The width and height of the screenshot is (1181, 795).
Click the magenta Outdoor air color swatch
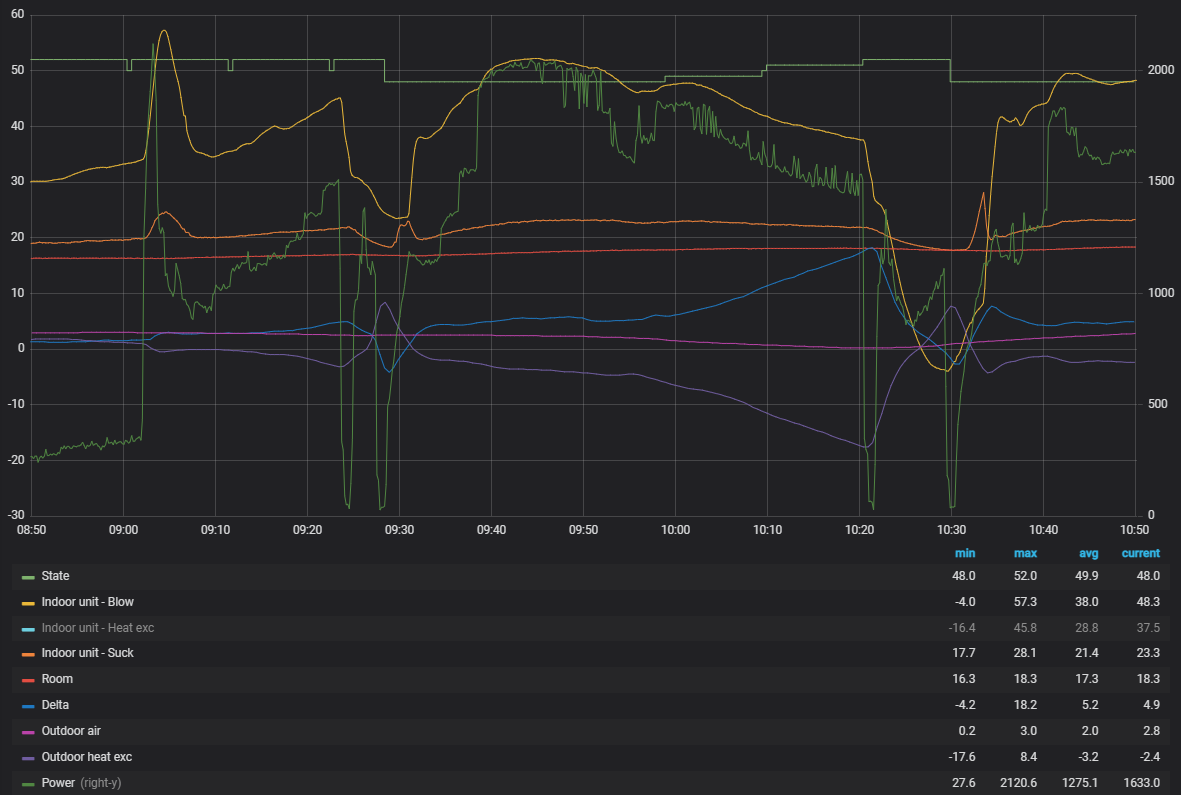tap(28, 731)
